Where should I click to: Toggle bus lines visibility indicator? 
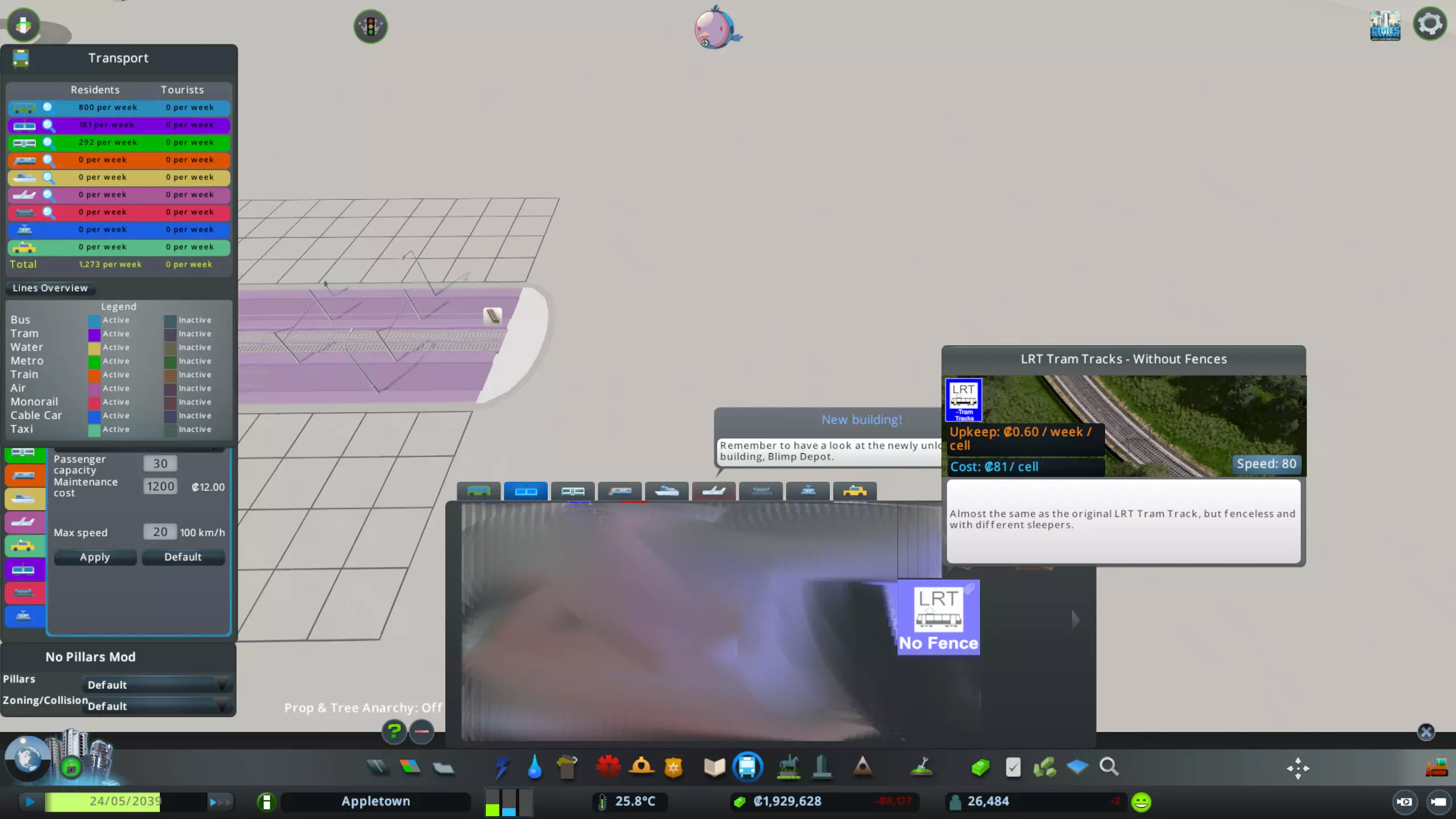(x=48, y=107)
